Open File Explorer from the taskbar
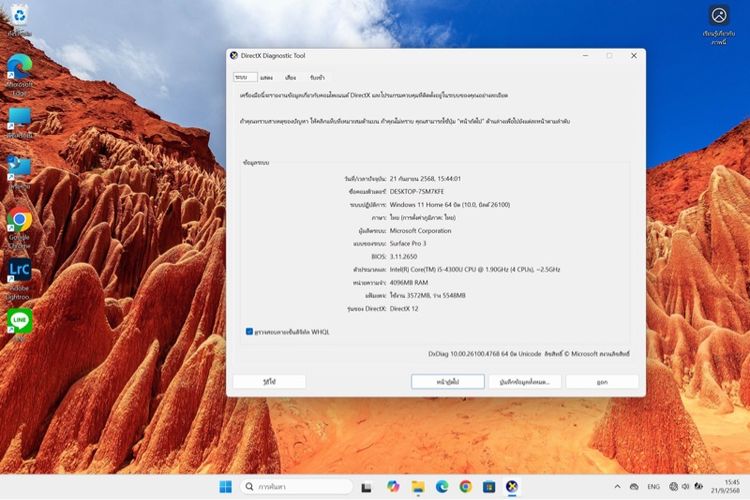Image resolution: width=750 pixels, height=500 pixels. click(x=418, y=487)
